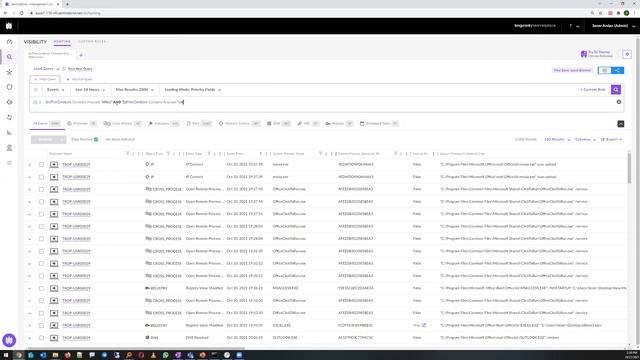Open the chart reports icon in the sidebar

[9, 133]
